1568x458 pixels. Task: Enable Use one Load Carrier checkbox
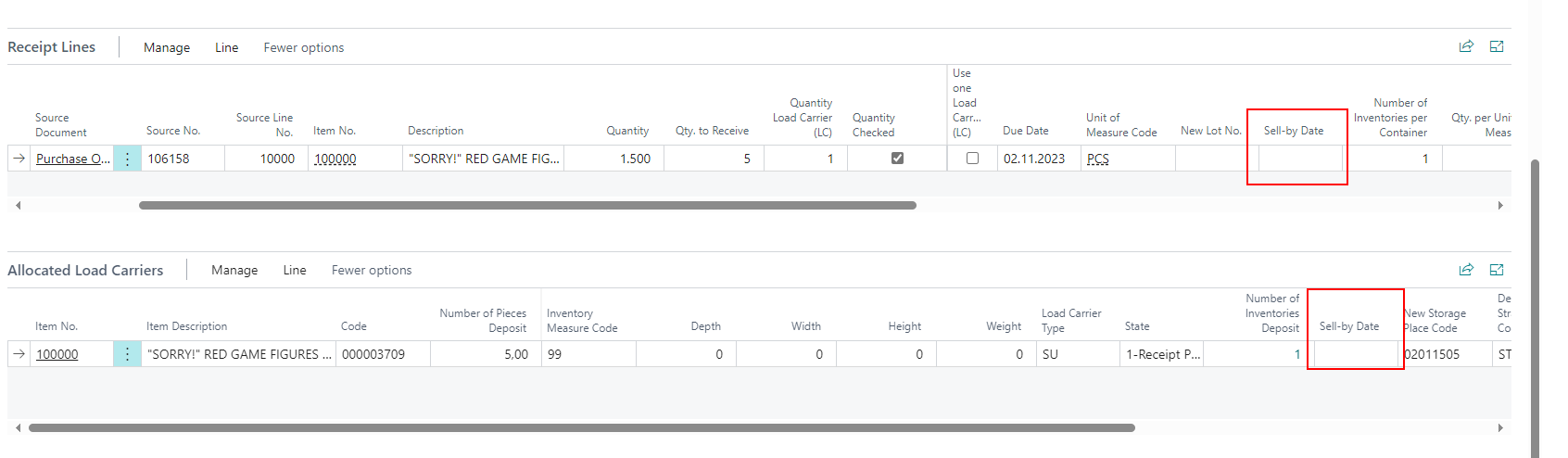[x=972, y=159]
